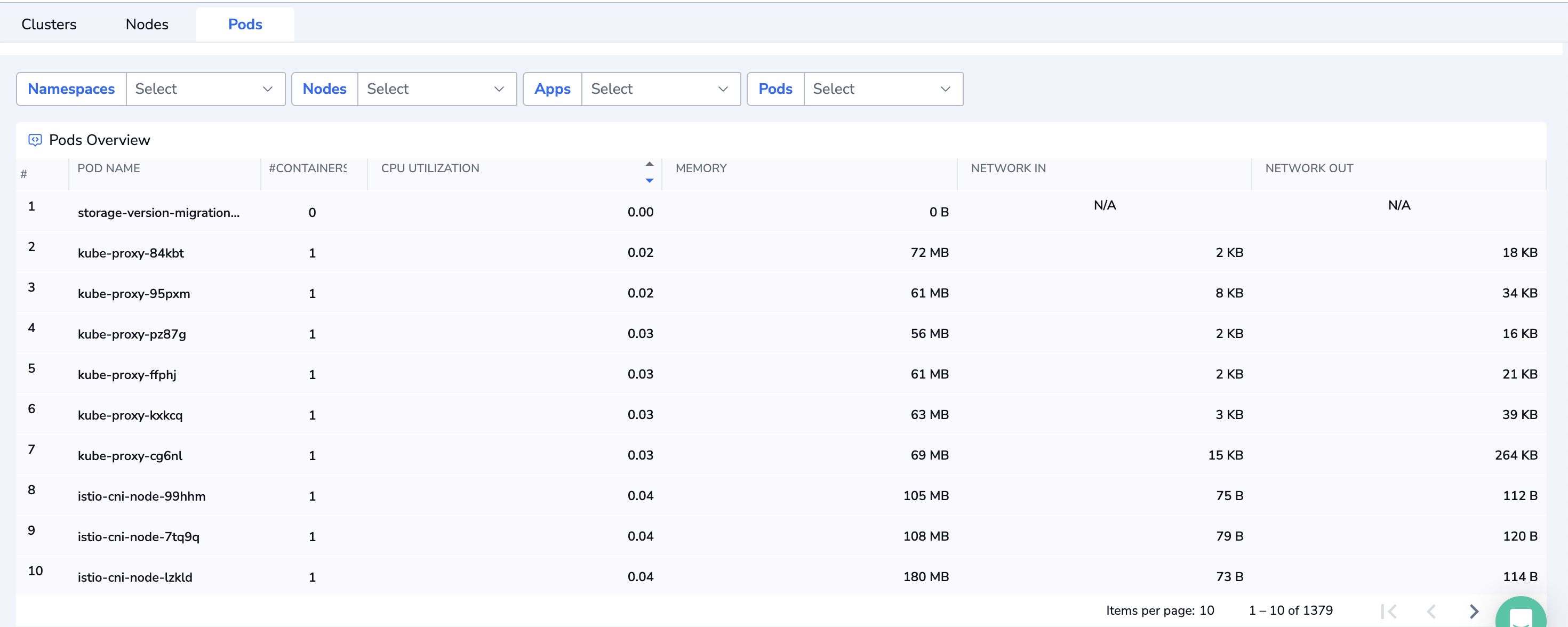Click the CPU UTILIZATION column header
1568x627 pixels.
tap(430, 168)
